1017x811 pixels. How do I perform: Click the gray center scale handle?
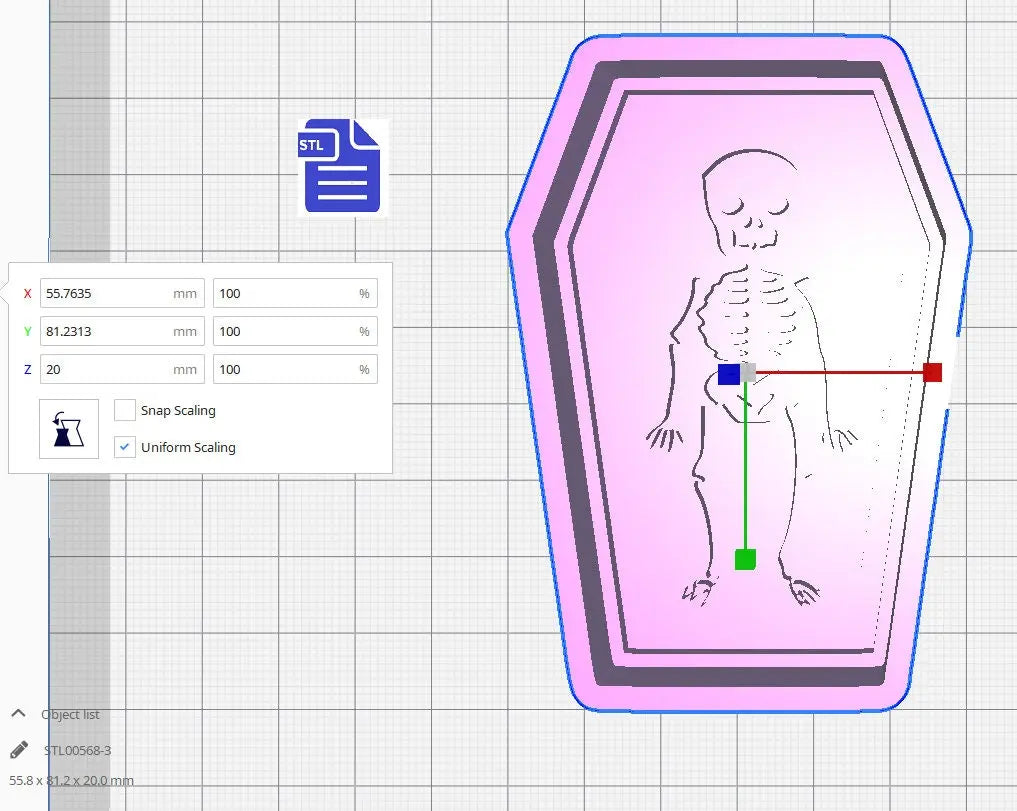[749, 373]
